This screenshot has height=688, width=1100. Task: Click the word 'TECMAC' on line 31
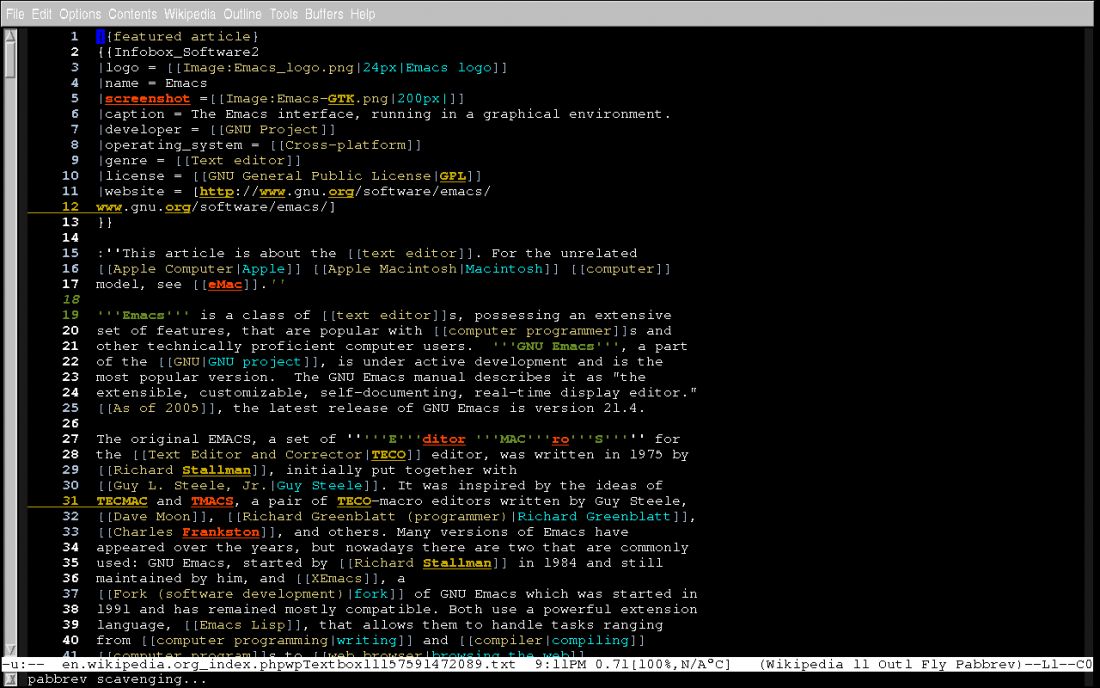click(x=121, y=501)
